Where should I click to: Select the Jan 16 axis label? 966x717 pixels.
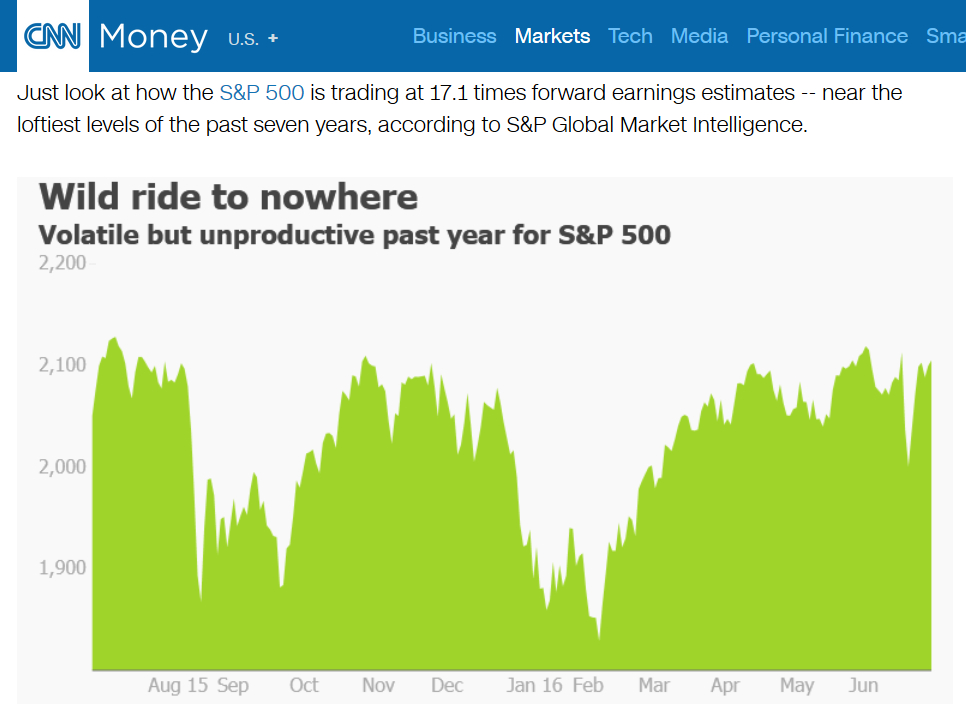(x=534, y=685)
